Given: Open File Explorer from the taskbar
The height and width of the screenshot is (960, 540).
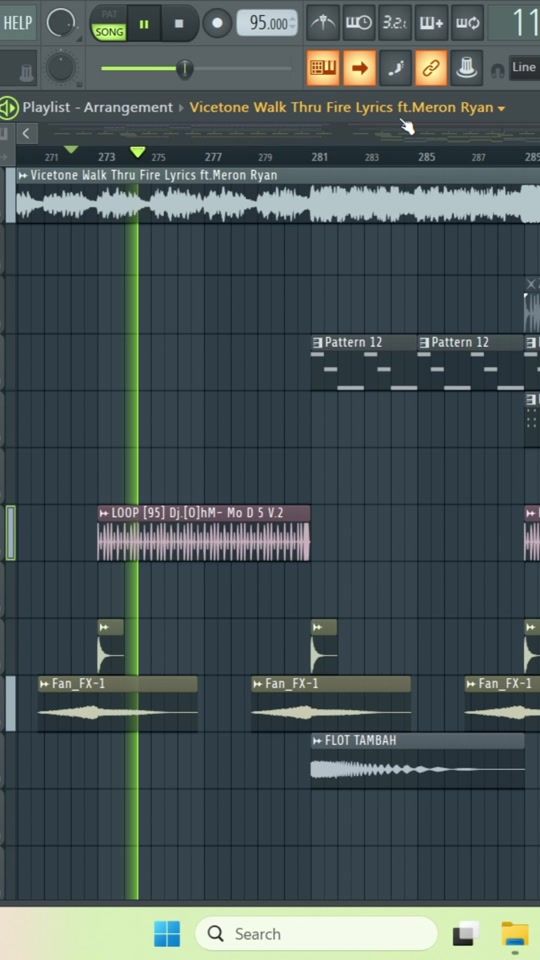Looking at the screenshot, I should 516,934.
